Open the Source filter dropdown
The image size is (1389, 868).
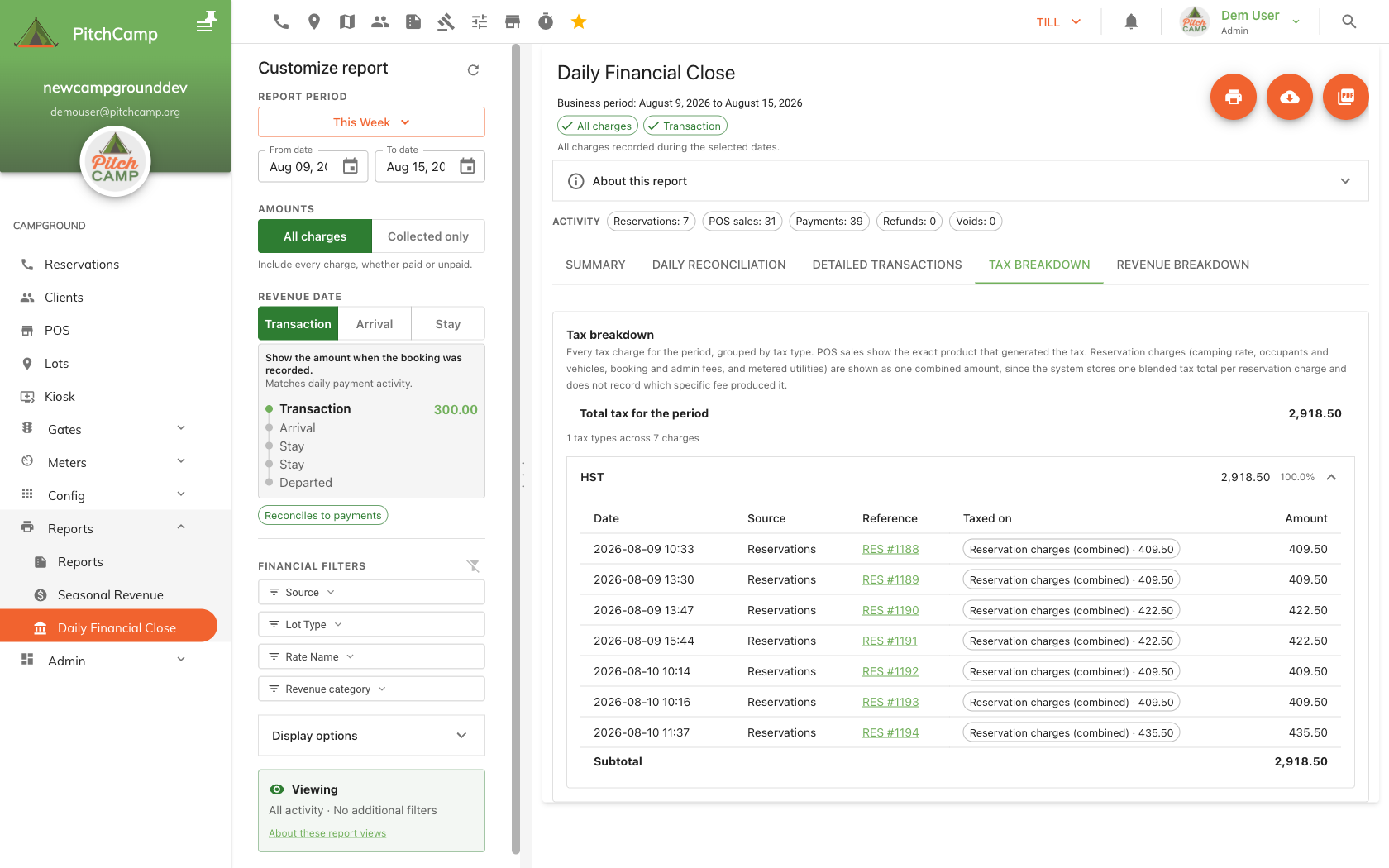coord(371,593)
